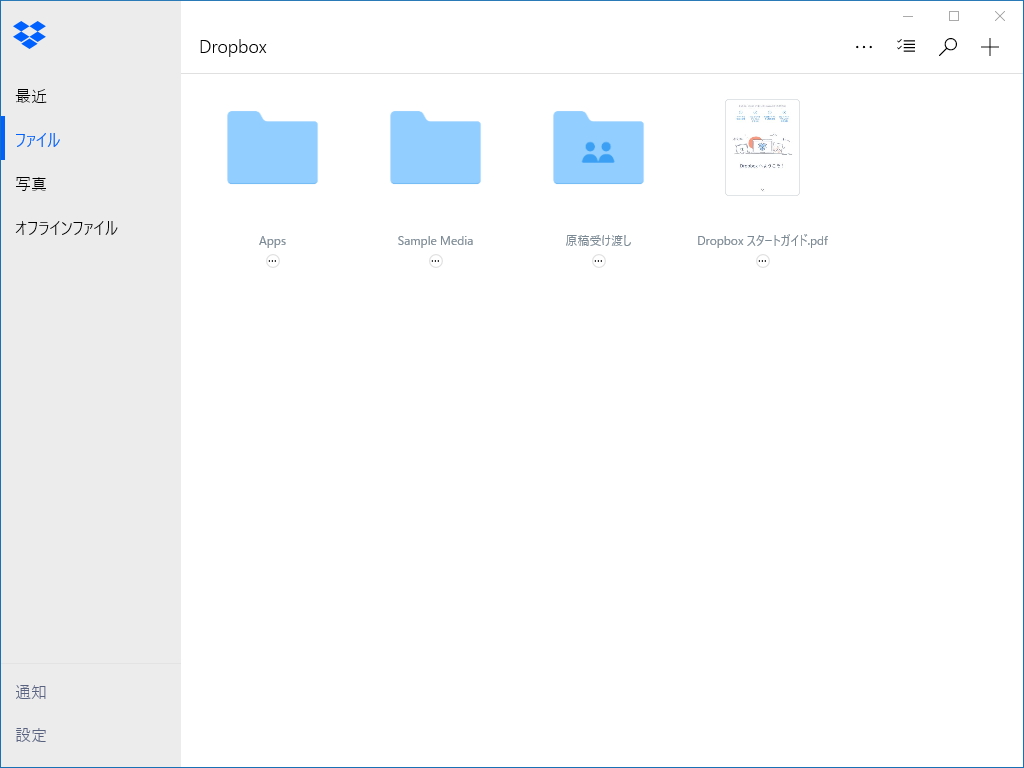Viewport: 1024px width, 768px height.
Task: Open options menu for the Apps folder
Action: click(272, 260)
